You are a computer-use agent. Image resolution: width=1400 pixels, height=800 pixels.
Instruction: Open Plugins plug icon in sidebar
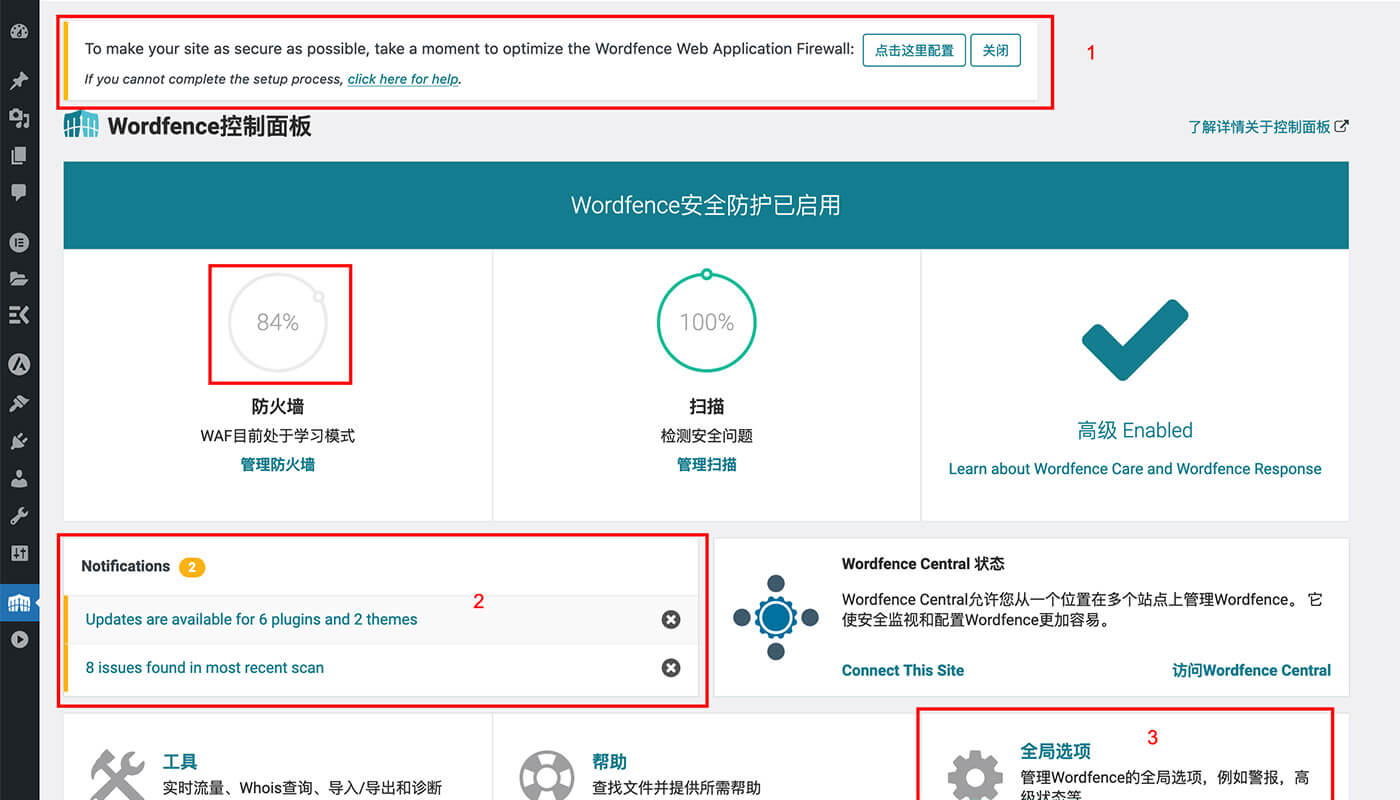19,441
